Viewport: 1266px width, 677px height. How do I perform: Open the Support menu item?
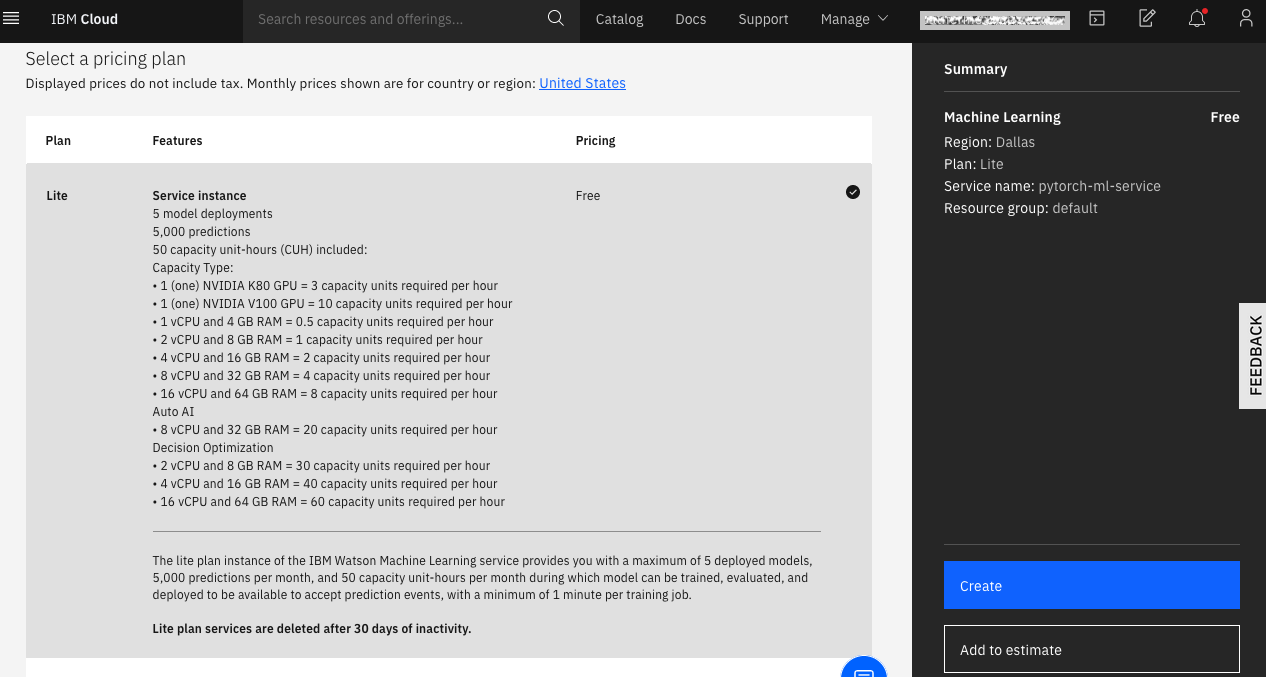click(763, 19)
